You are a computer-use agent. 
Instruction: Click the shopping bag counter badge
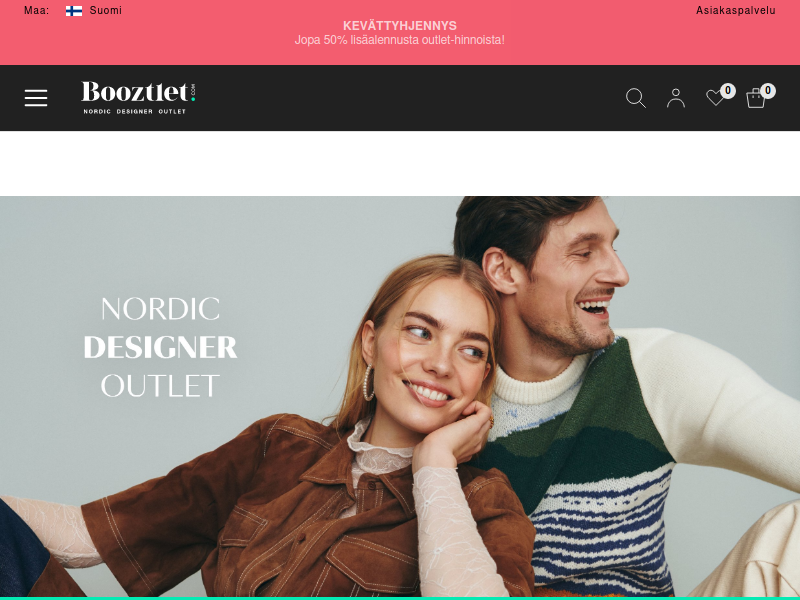[768, 91]
